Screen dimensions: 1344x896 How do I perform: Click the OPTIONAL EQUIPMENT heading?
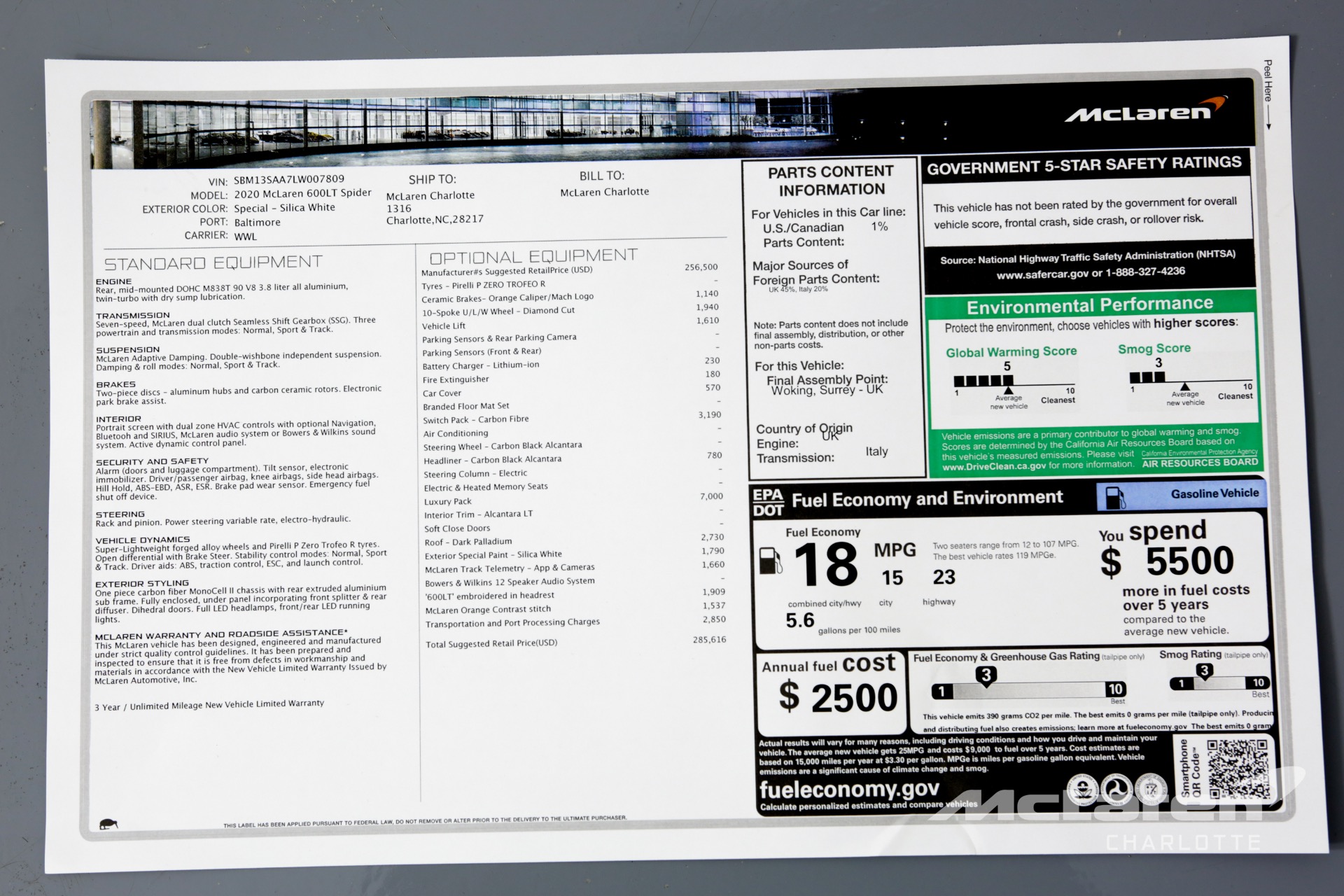click(x=533, y=256)
